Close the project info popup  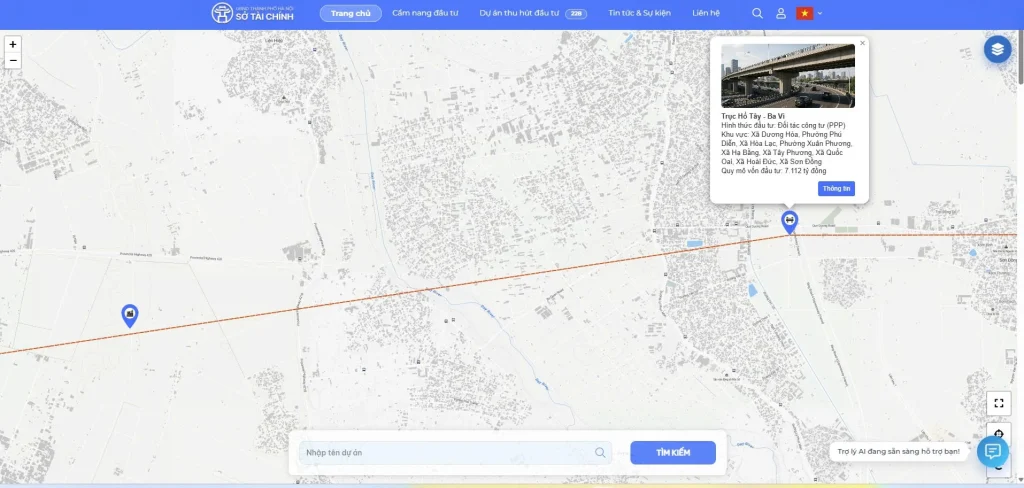862,43
